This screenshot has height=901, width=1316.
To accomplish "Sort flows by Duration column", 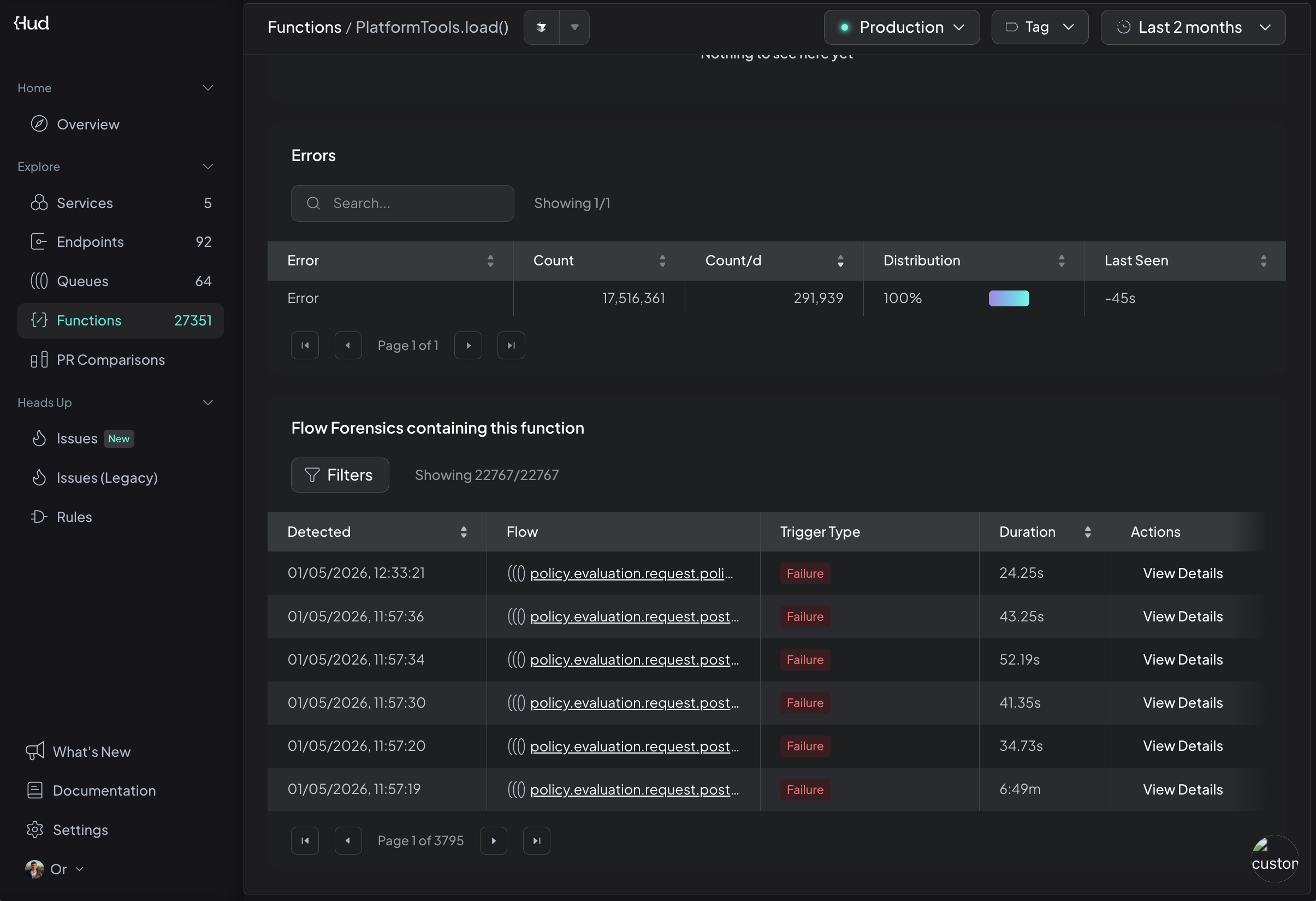I will tap(1087, 532).
